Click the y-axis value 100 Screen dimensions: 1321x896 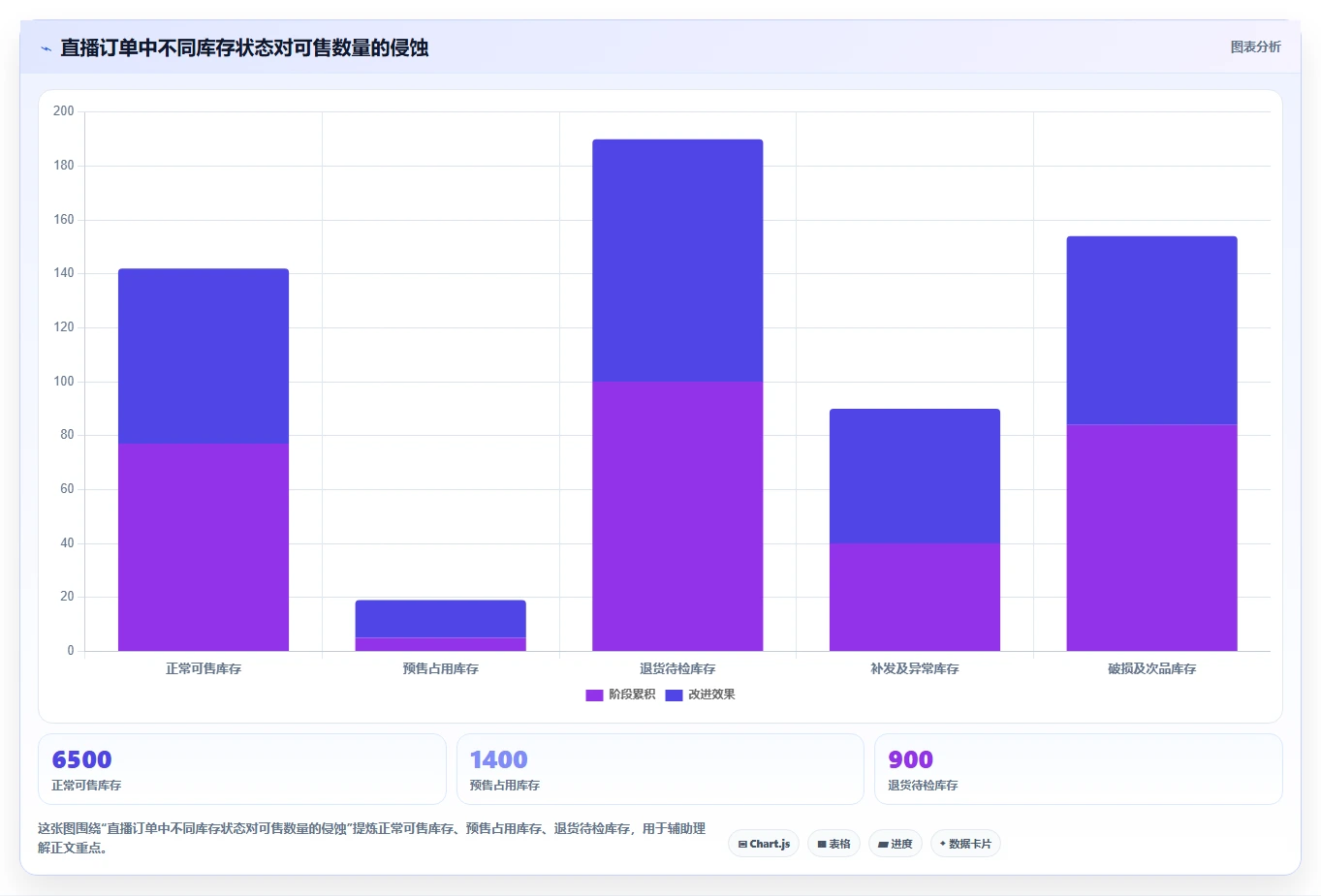point(64,382)
